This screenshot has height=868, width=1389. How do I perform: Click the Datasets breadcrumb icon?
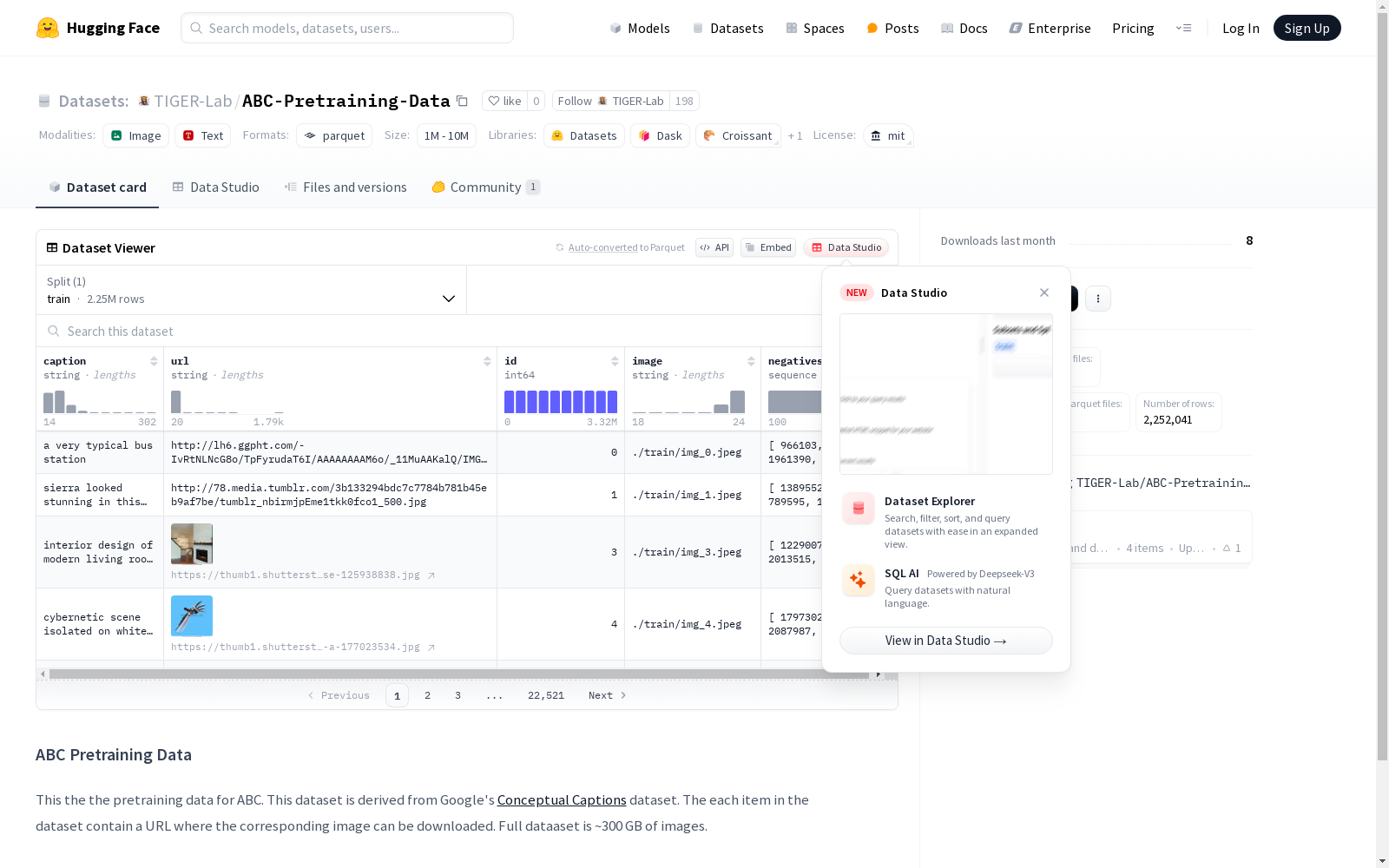coord(44,101)
